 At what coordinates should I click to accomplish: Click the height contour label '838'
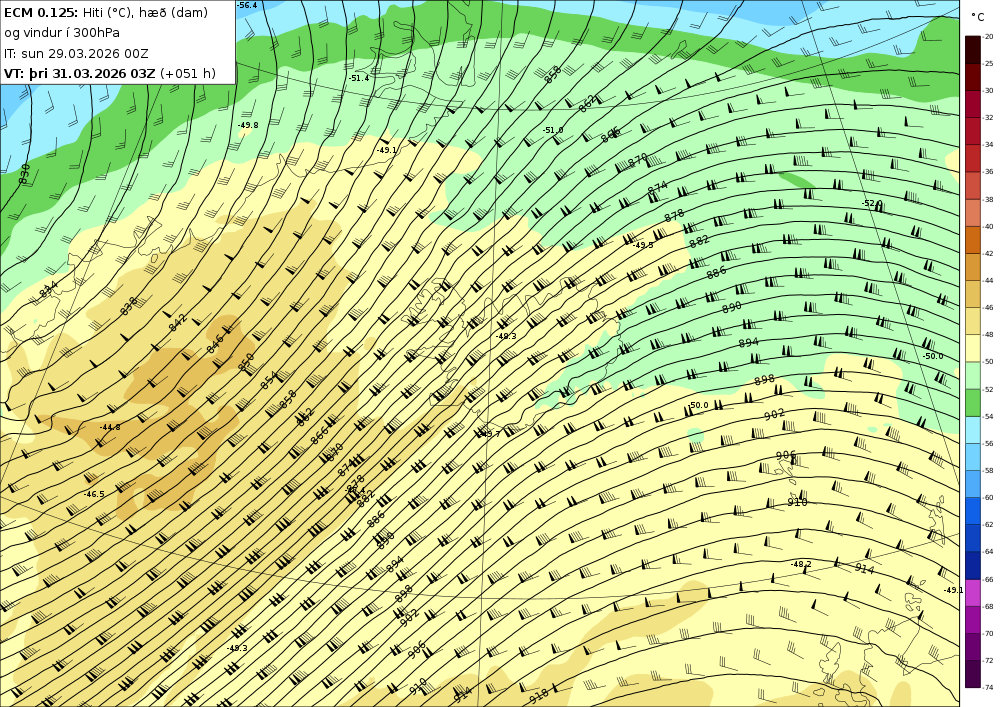tap(129, 306)
